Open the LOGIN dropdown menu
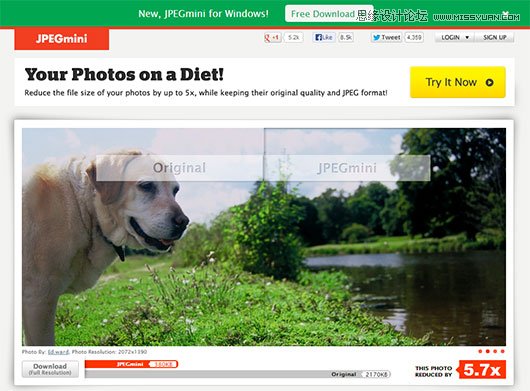530x391 pixels. (455, 37)
